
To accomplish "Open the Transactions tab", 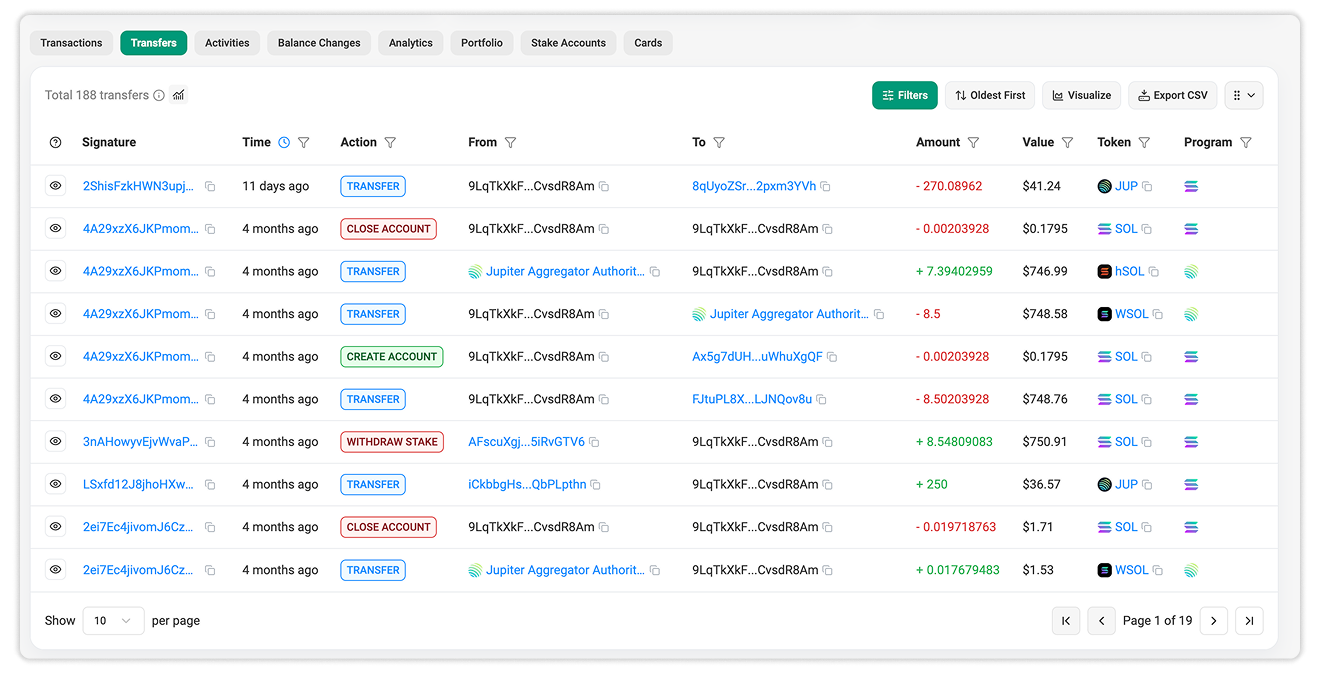I will 71,43.
